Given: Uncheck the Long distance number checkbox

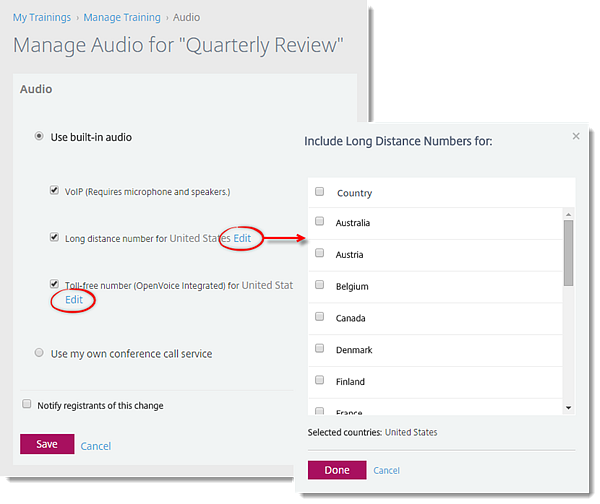Looking at the screenshot, I should (55, 238).
